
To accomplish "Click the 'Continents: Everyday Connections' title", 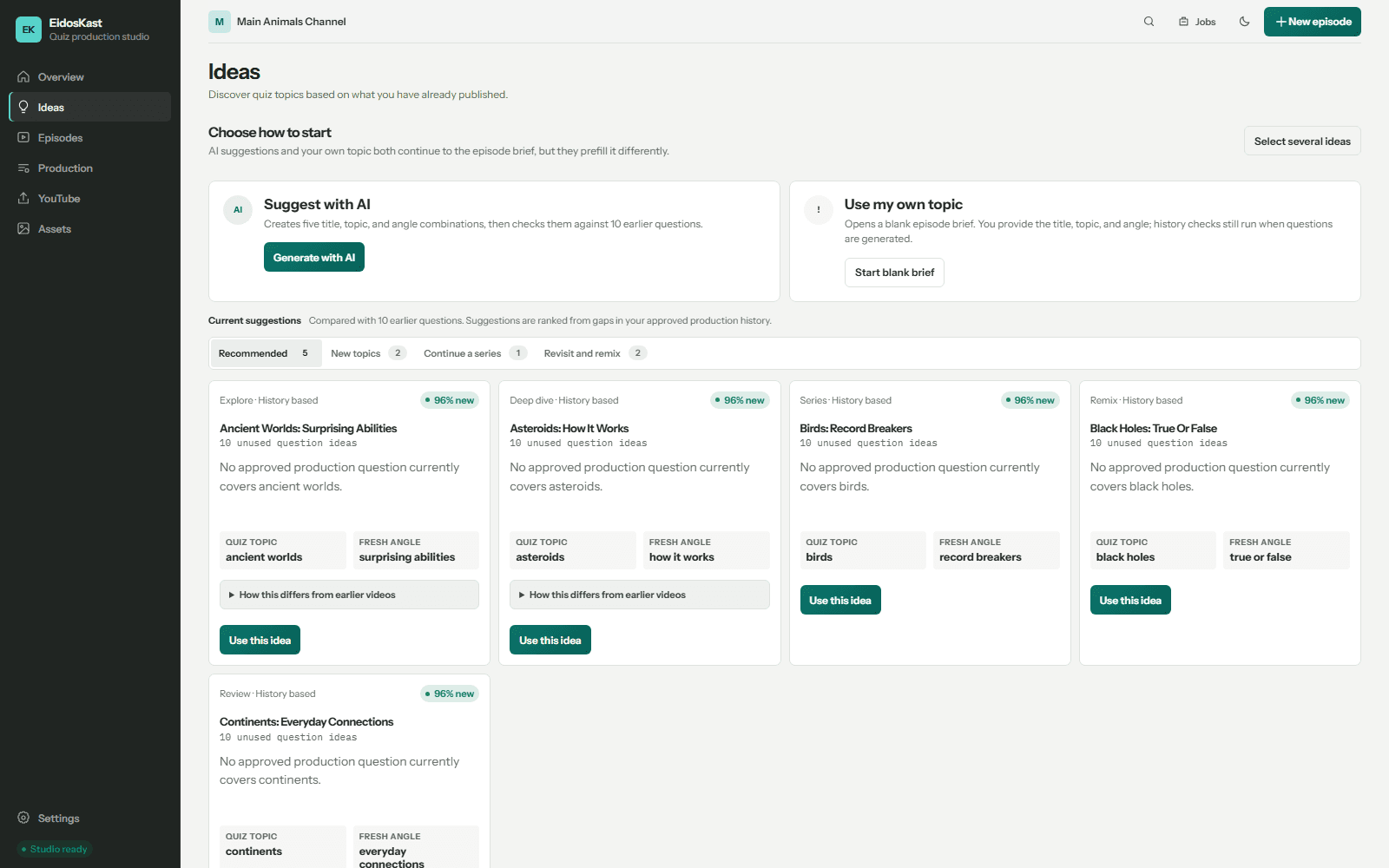I will (306, 722).
